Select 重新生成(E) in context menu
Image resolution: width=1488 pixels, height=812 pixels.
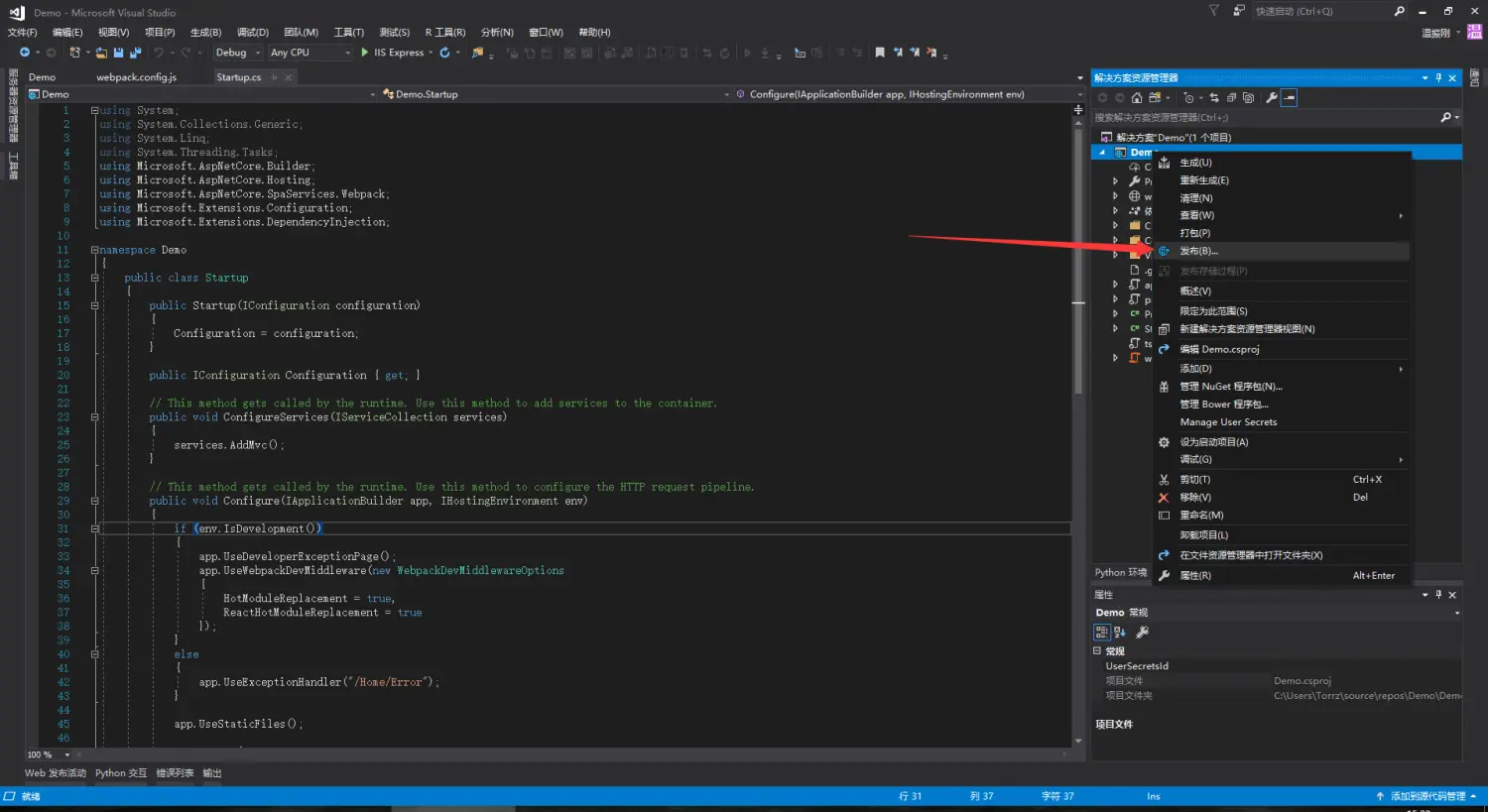(x=1282, y=180)
